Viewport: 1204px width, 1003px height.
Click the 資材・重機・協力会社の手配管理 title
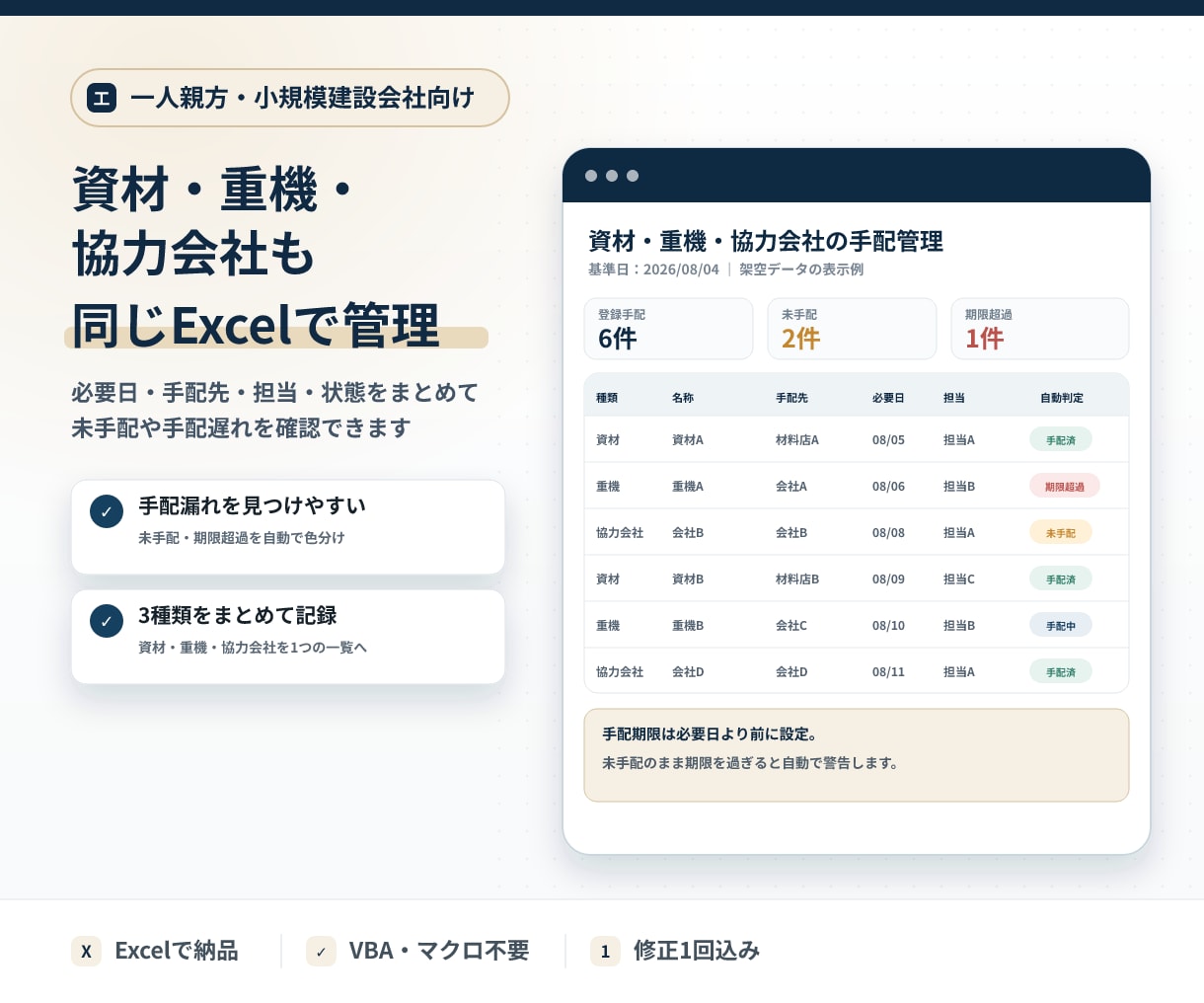pyautogui.click(x=766, y=241)
